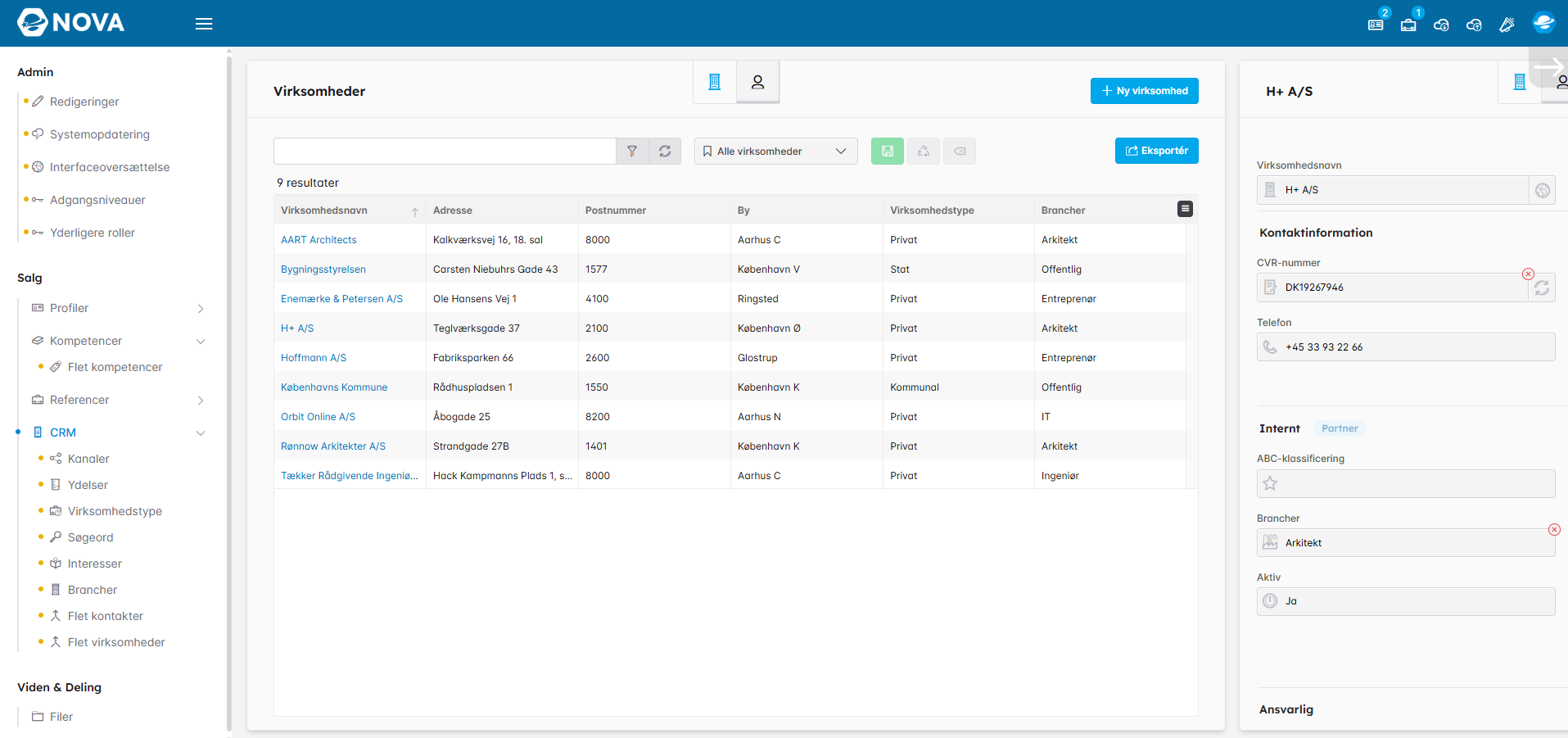
Task: Remove the Arkitekt branche with red x
Action: tap(1554, 530)
